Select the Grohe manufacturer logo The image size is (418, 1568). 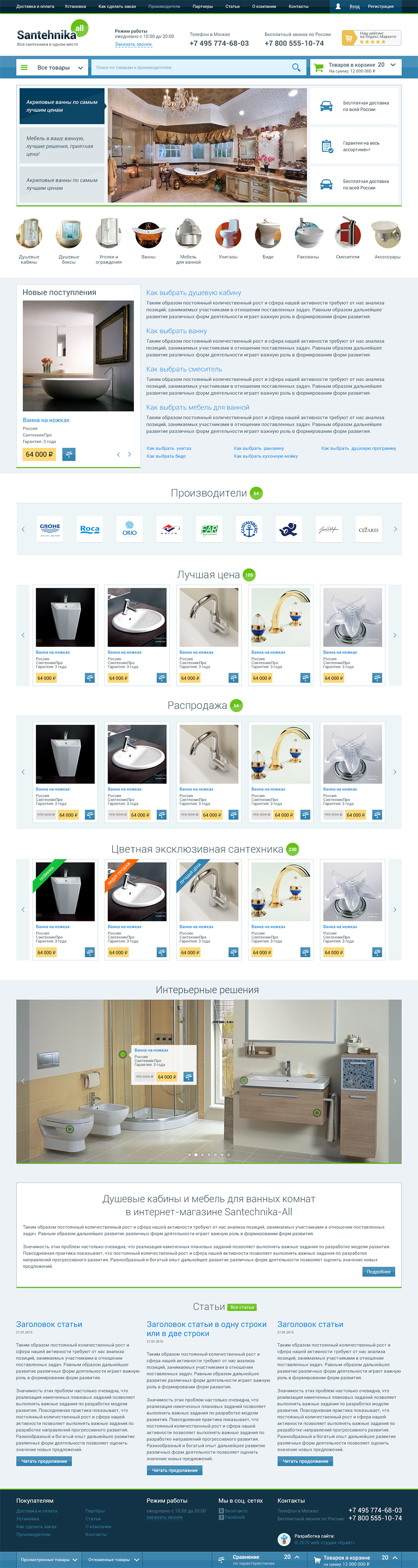click(x=50, y=529)
